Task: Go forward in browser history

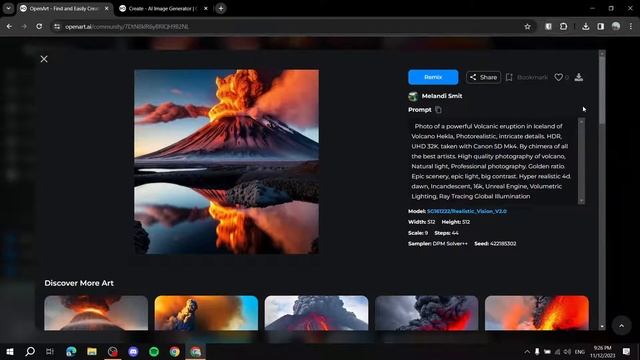Action: 24,27
